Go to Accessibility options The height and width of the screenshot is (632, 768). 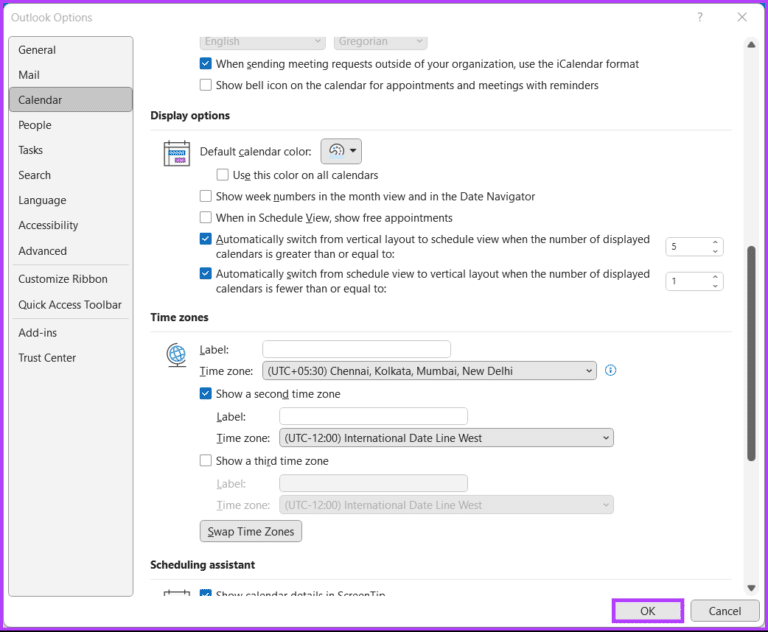pos(71,225)
